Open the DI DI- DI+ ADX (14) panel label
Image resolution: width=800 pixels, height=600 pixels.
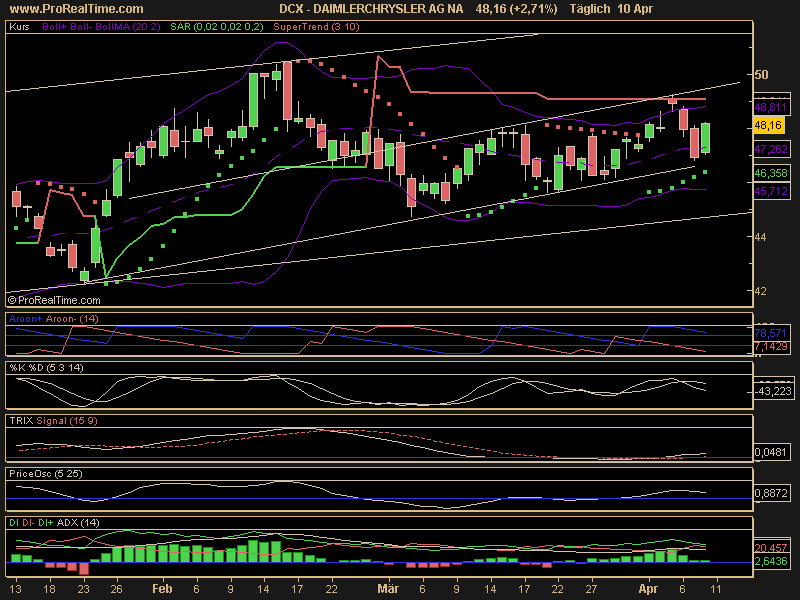54,523
